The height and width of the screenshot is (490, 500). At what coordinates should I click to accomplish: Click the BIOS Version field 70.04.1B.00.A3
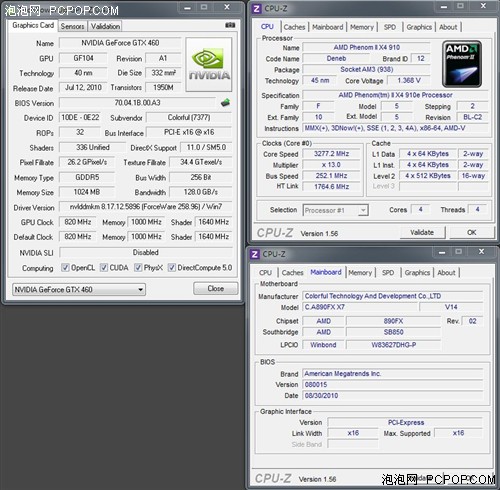(x=137, y=103)
